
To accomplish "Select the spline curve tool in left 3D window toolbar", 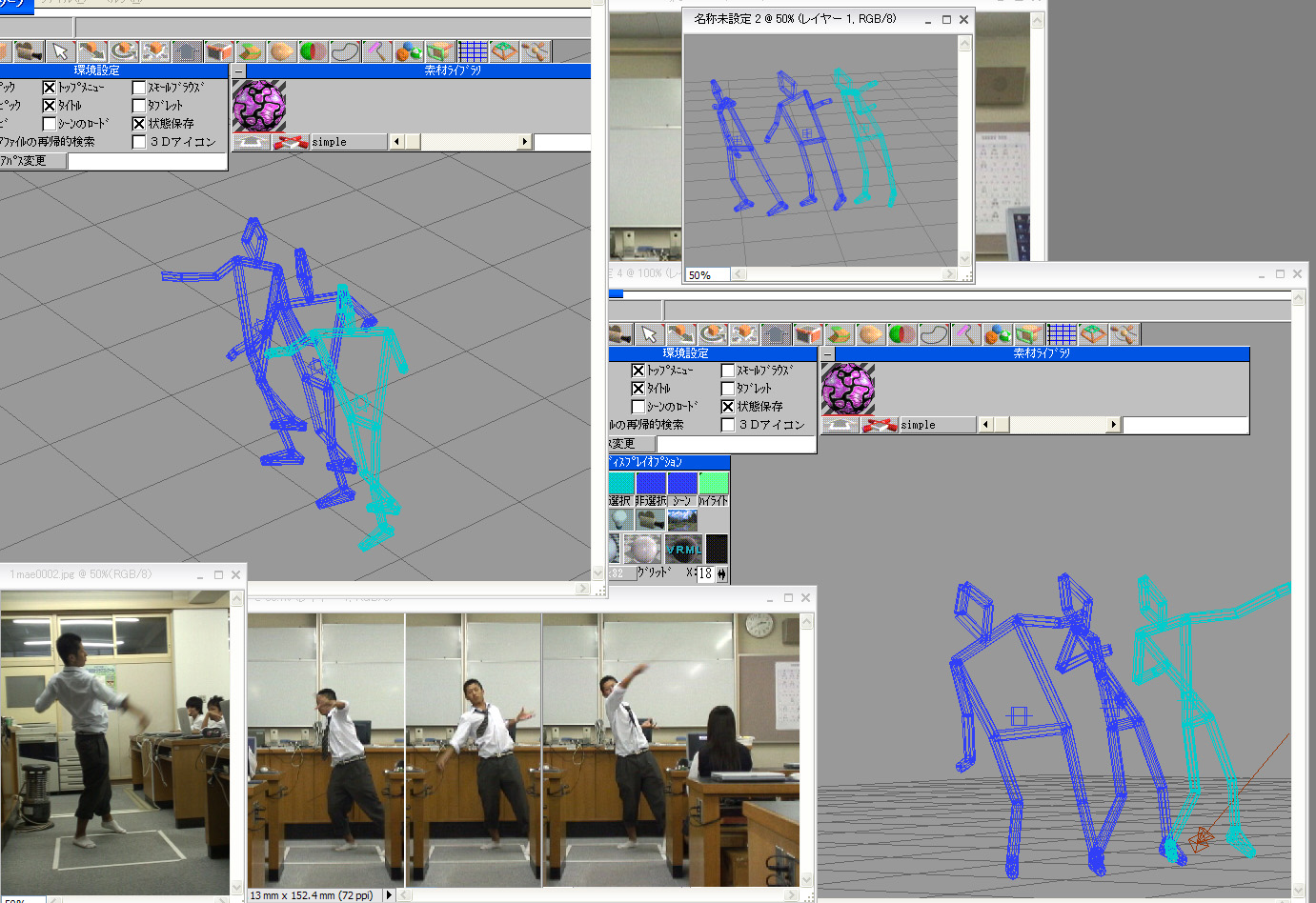I will click(x=345, y=51).
